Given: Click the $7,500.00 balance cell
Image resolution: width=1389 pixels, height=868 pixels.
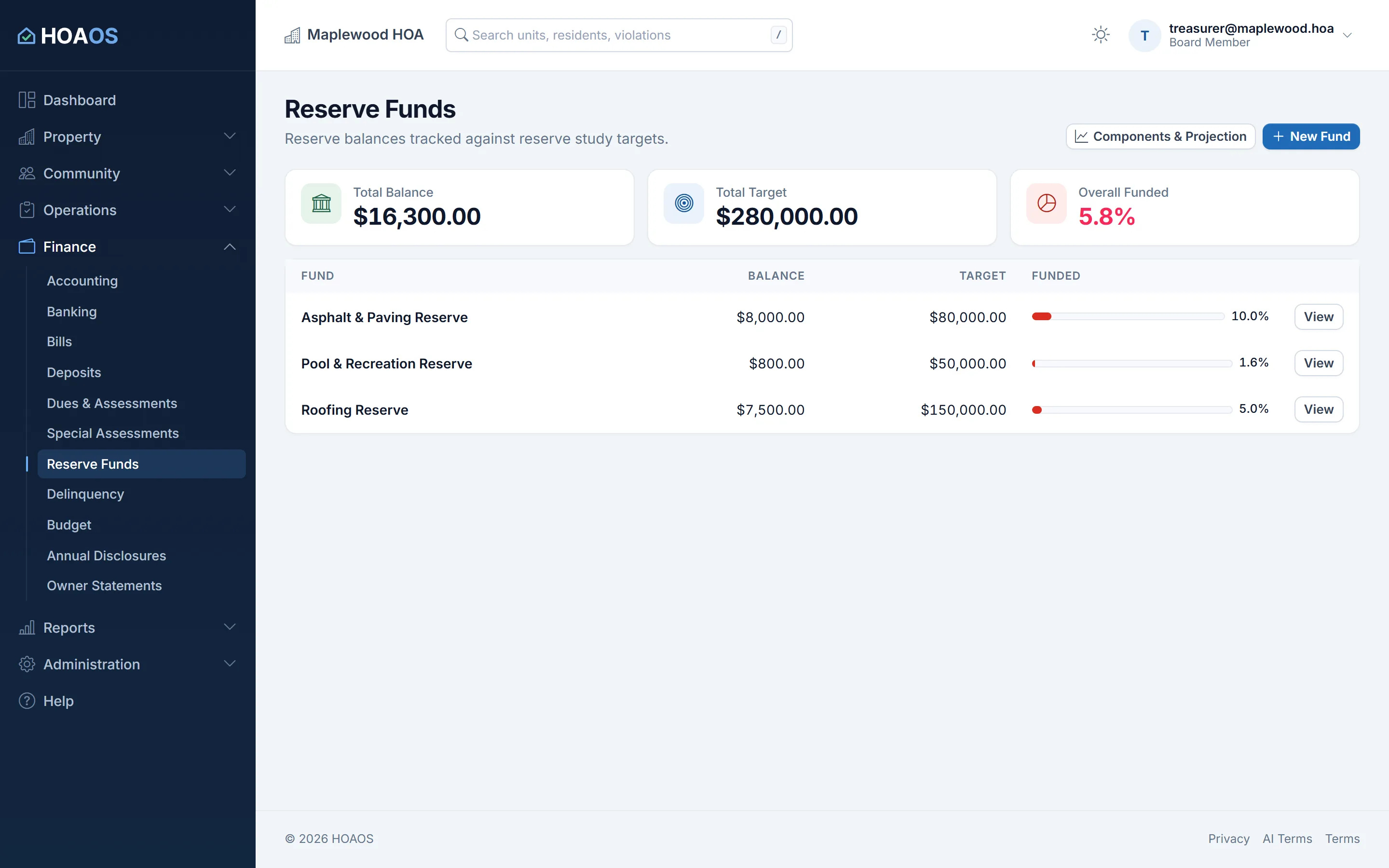Looking at the screenshot, I should coord(770,410).
